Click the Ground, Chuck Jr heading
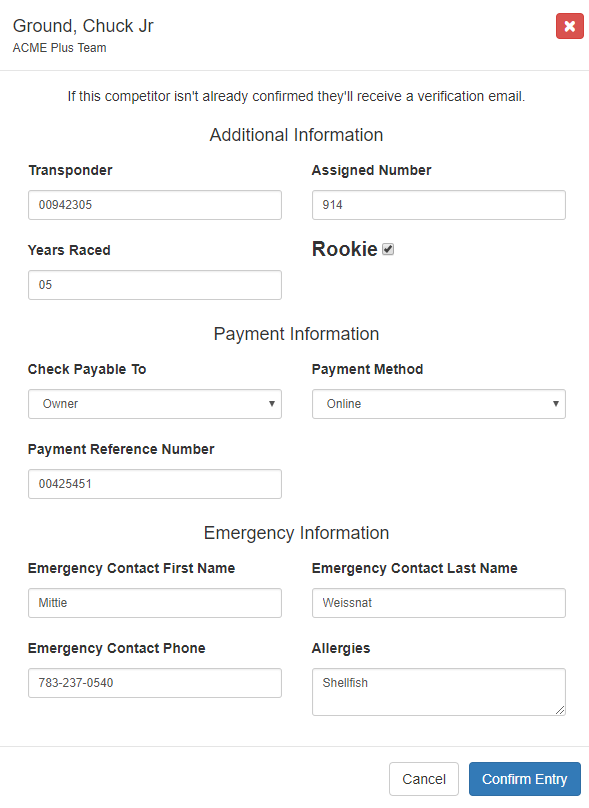The image size is (589, 808). (83, 26)
